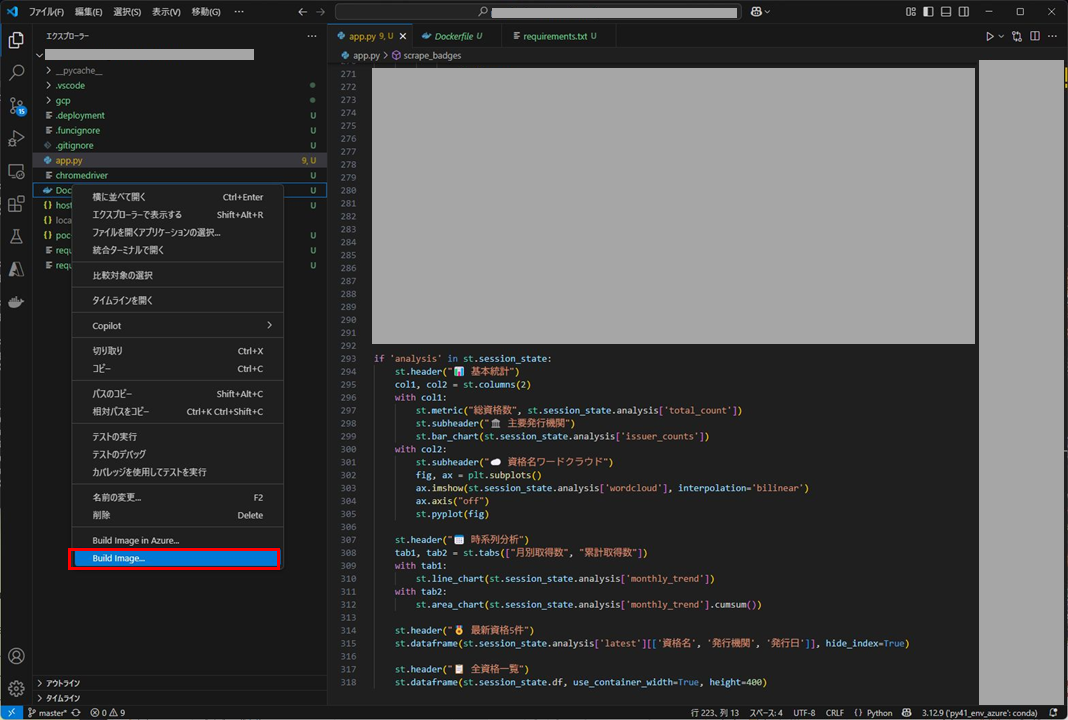This screenshot has height=720, width=1068.
Task: Toggle the bottom panel layout button
Action: (x=945, y=12)
